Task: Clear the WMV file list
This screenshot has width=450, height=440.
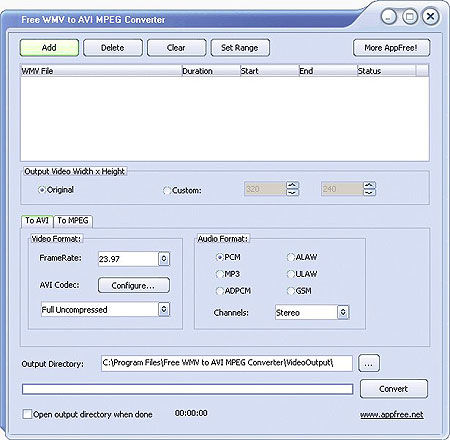Action: click(176, 48)
